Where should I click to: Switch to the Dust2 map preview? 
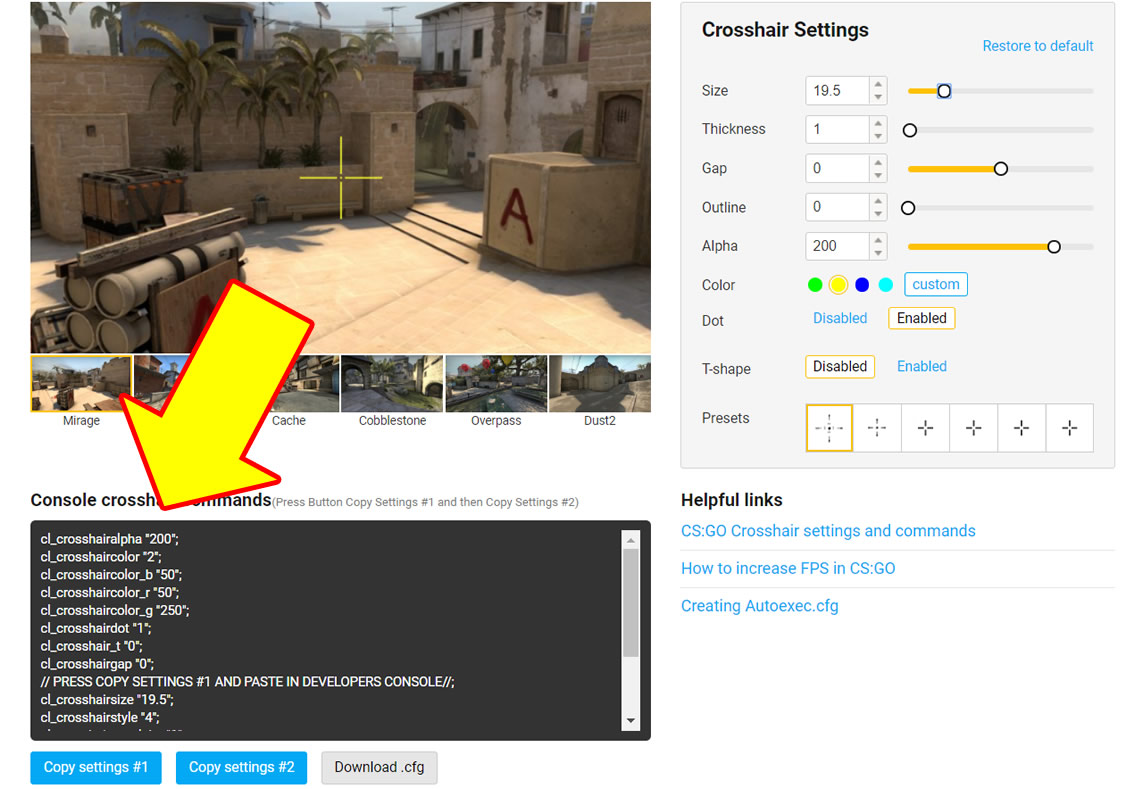pyautogui.click(x=599, y=382)
